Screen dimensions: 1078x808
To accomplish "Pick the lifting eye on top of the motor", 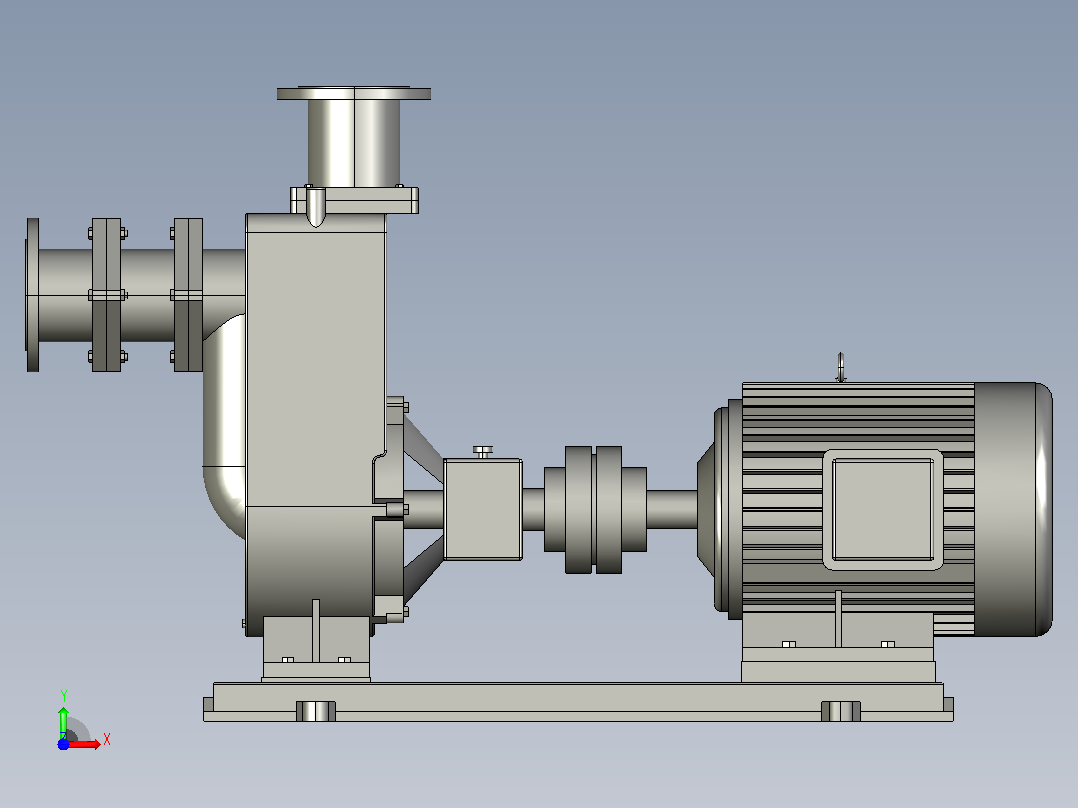I will (840, 367).
